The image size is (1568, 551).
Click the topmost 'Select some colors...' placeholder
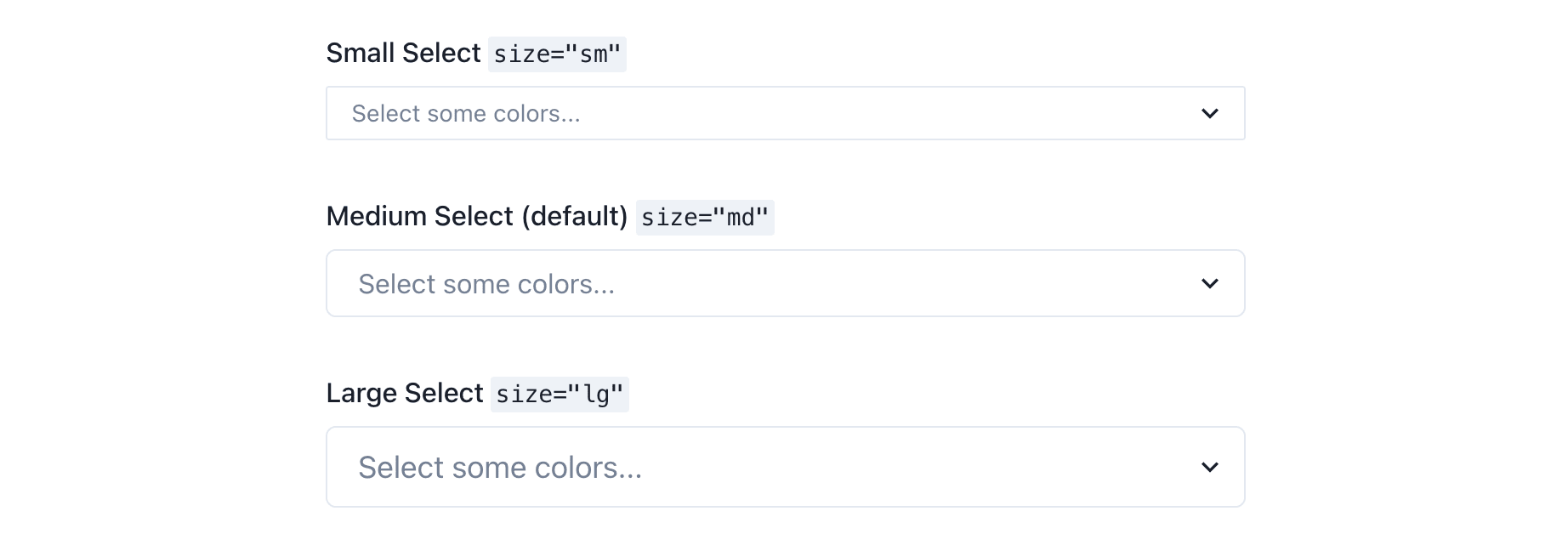point(466,113)
